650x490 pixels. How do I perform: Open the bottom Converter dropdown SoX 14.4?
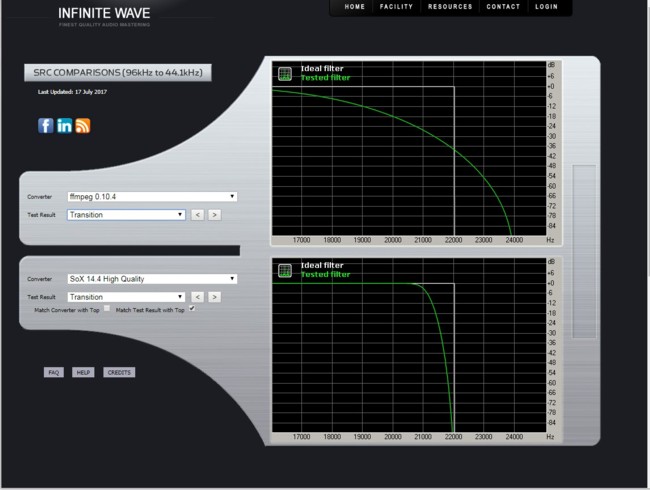pos(152,279)
